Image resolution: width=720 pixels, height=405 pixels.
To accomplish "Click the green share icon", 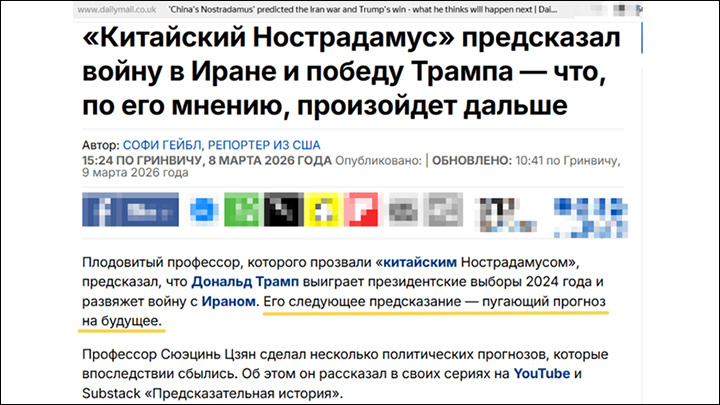I will (242, 209).
